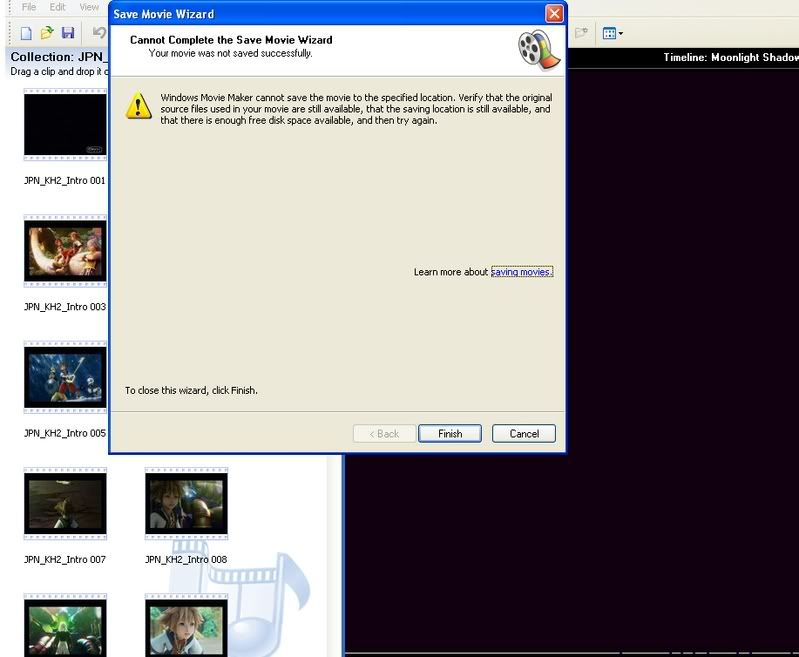Click the Collection: JPN heading
Screen dimensions: 799x657
[59, 57]
